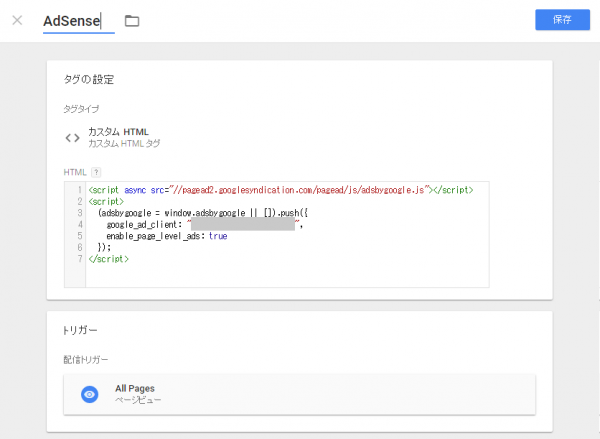Click the ページビュー trigger type text
600x439 pixels.
pos(138,400)
